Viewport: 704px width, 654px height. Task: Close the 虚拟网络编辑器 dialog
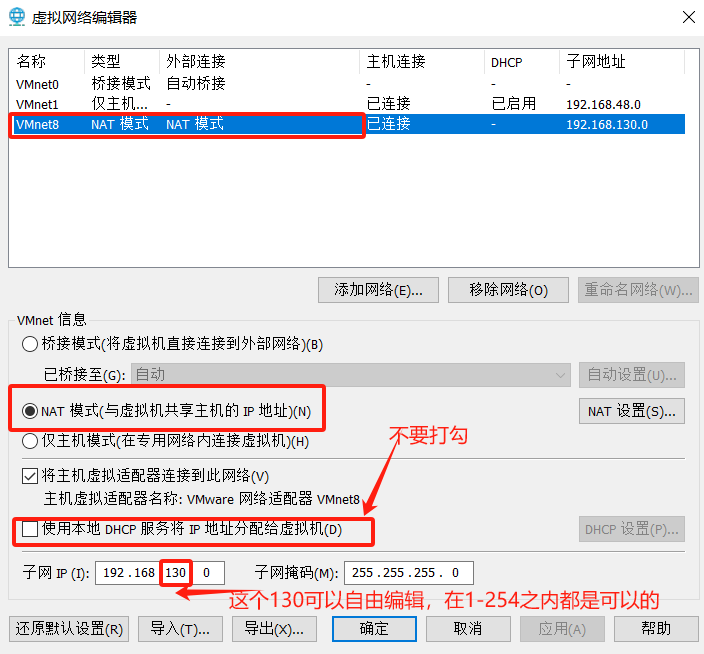(x=688, y=18)
